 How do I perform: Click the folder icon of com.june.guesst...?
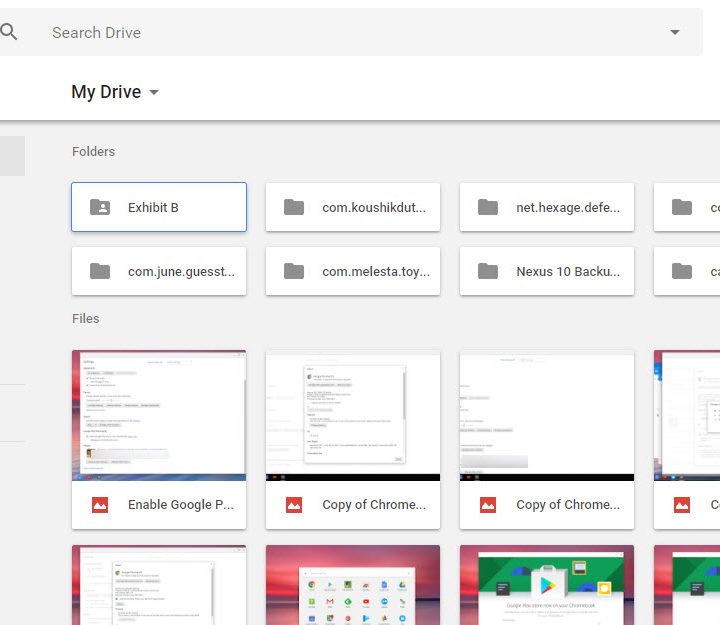click(100, 271)
